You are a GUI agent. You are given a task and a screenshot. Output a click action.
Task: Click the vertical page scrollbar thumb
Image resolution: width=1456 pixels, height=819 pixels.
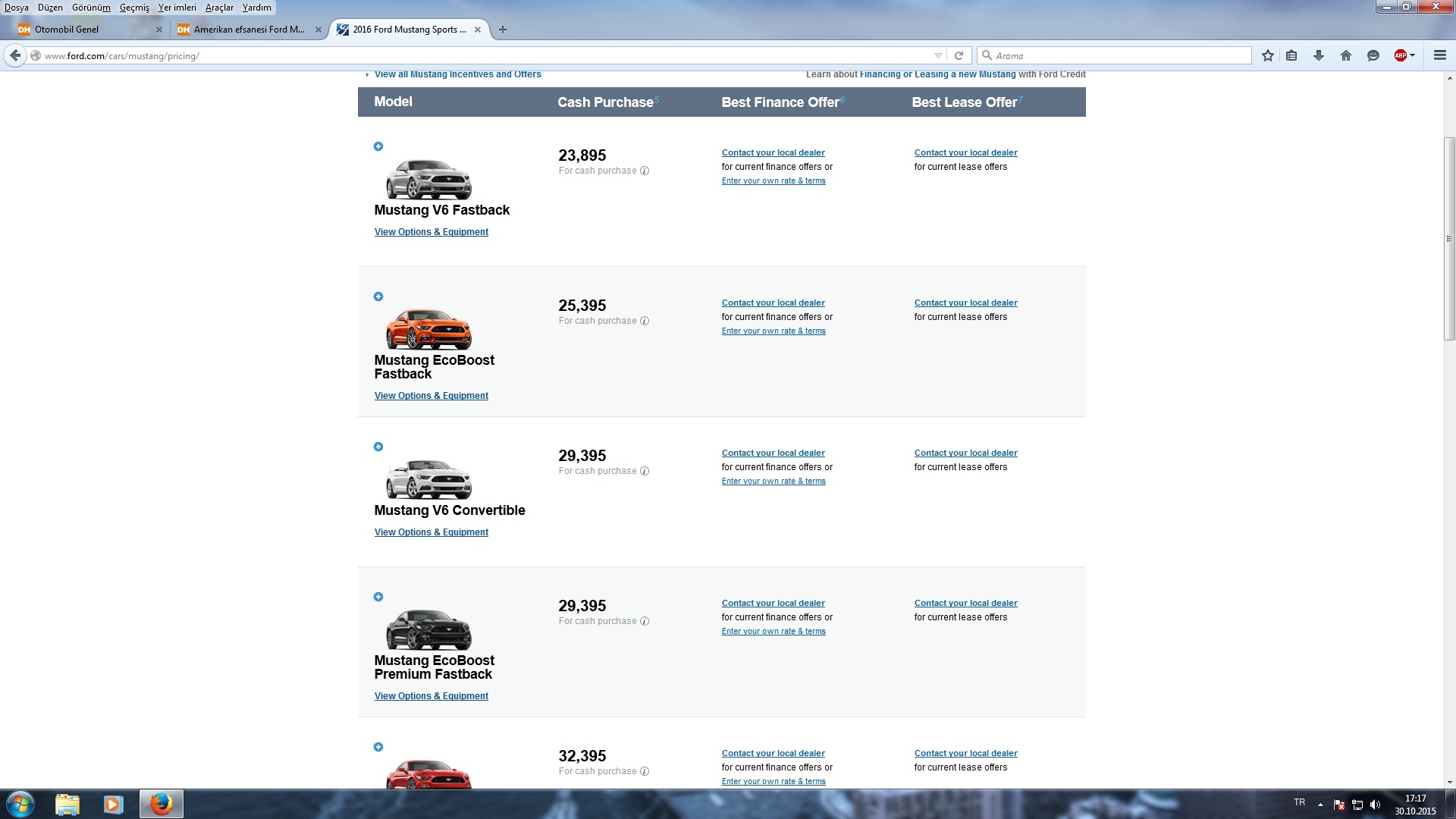[1449, 239]
